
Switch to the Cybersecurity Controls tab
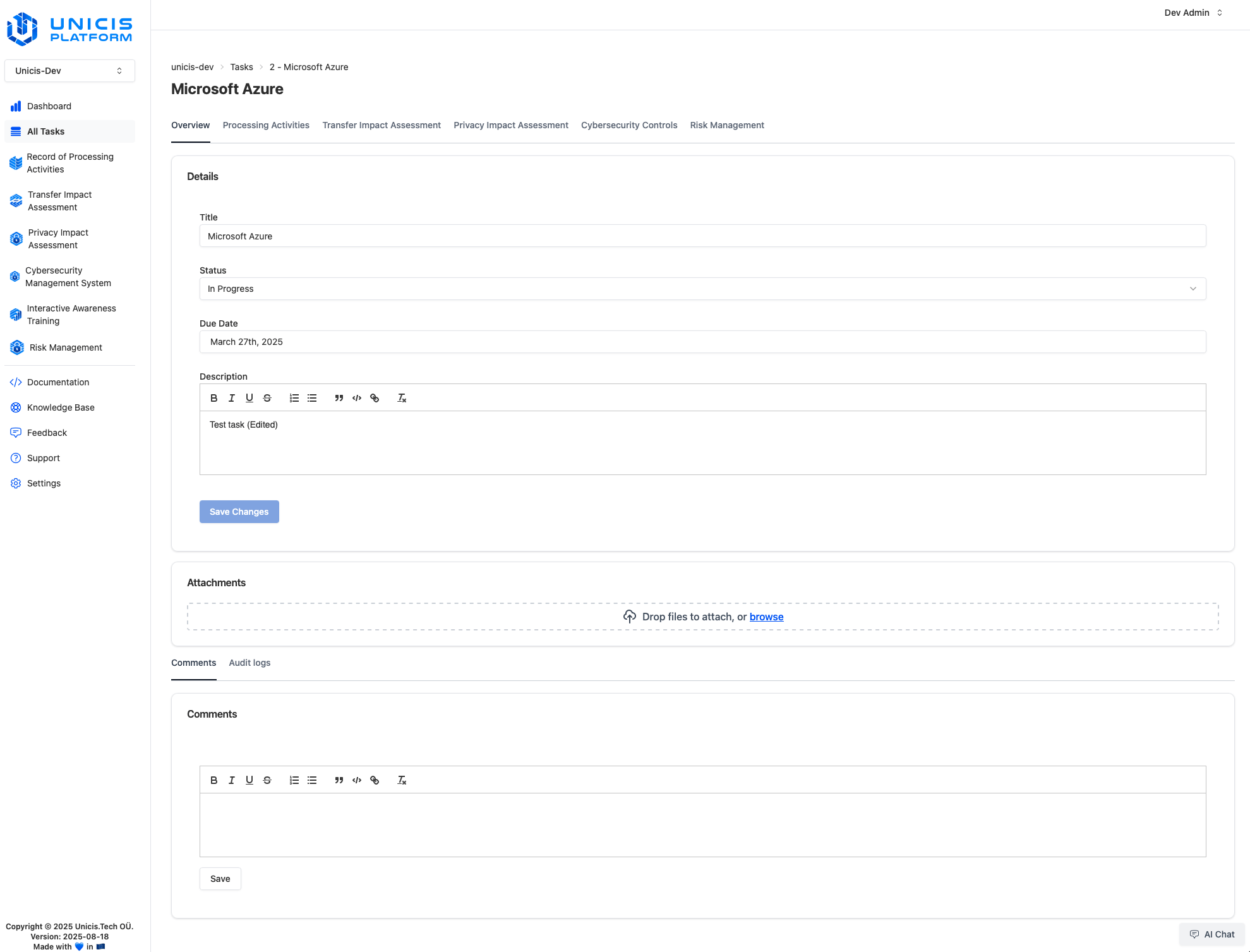coord(628,125)
